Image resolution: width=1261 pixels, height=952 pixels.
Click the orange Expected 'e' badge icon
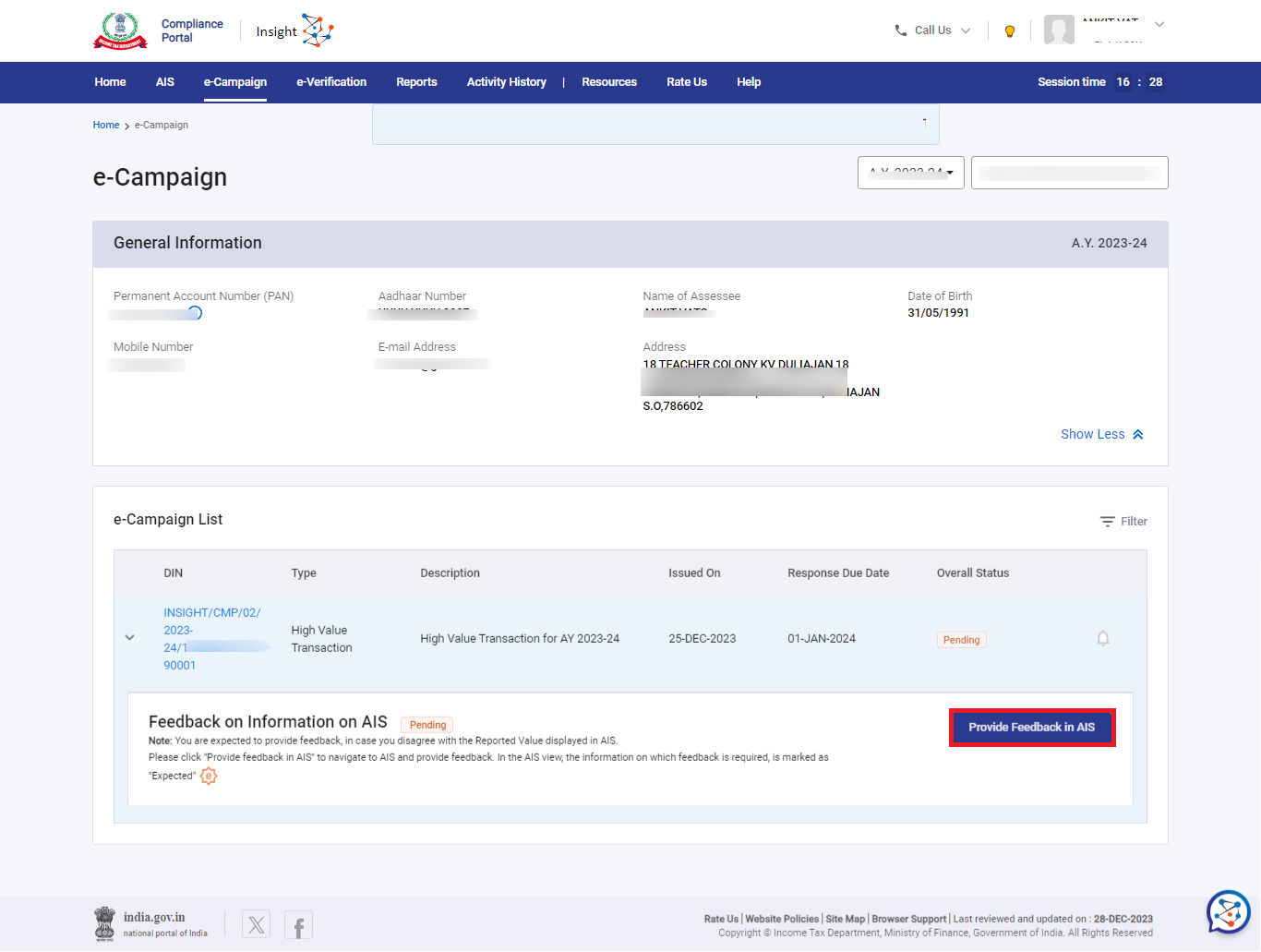[x=209, y=776]
